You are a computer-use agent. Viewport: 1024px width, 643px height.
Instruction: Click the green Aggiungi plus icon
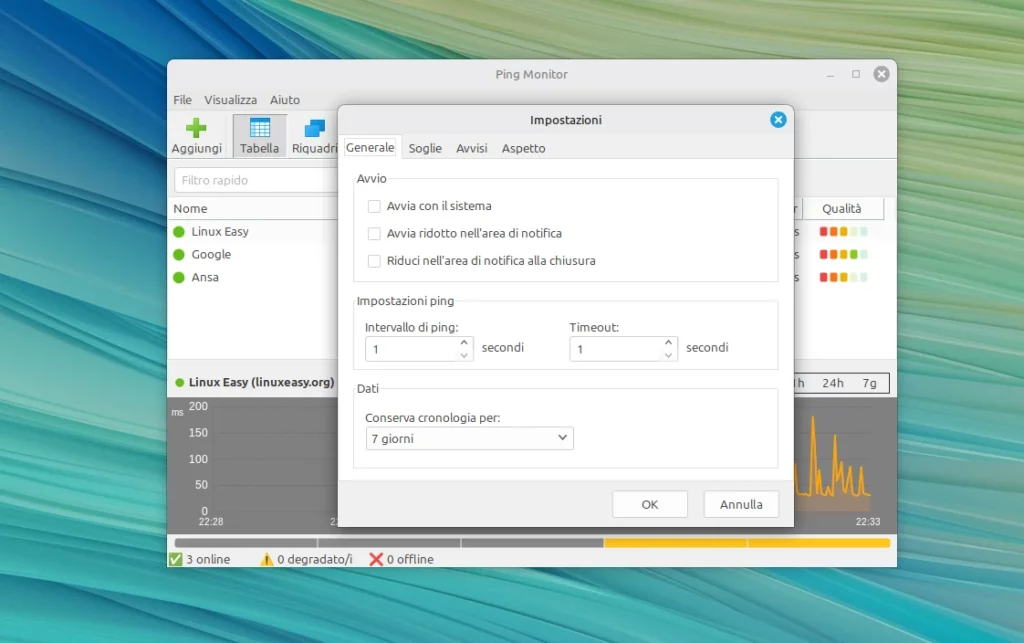click(196, 128)
